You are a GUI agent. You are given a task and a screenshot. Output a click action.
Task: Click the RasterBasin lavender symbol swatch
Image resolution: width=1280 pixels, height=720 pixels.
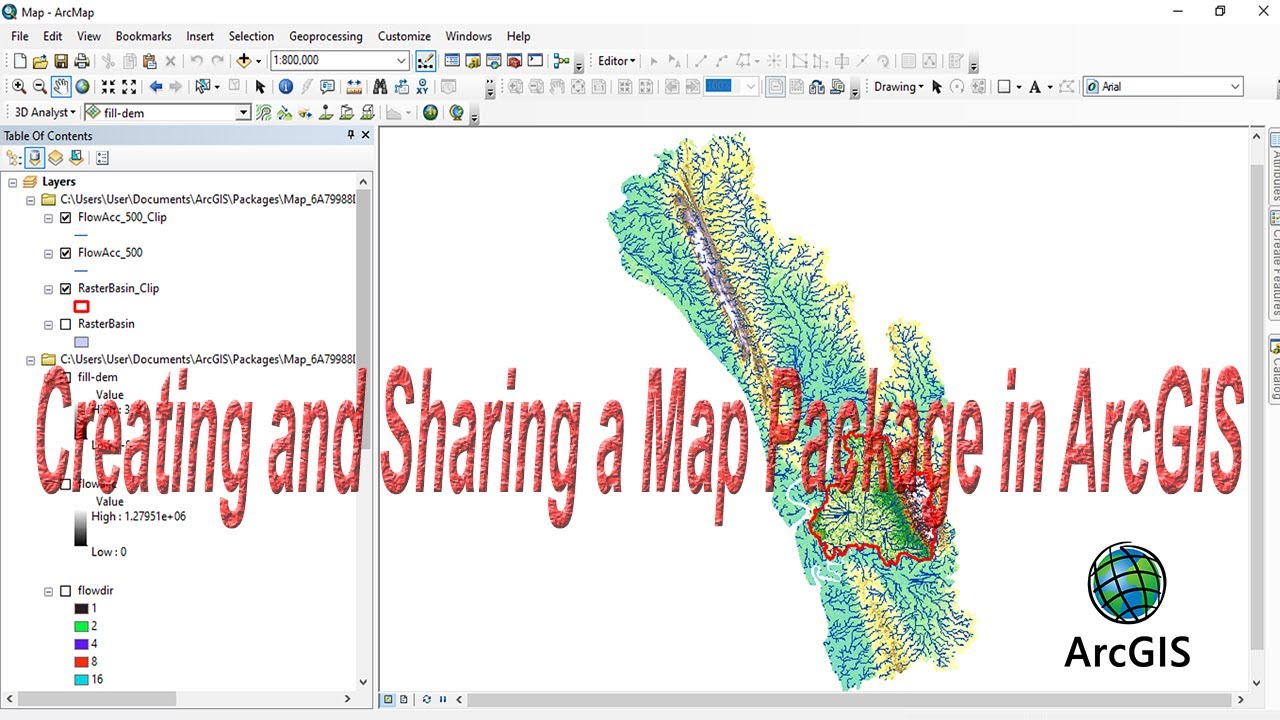[x=82, y=342]
